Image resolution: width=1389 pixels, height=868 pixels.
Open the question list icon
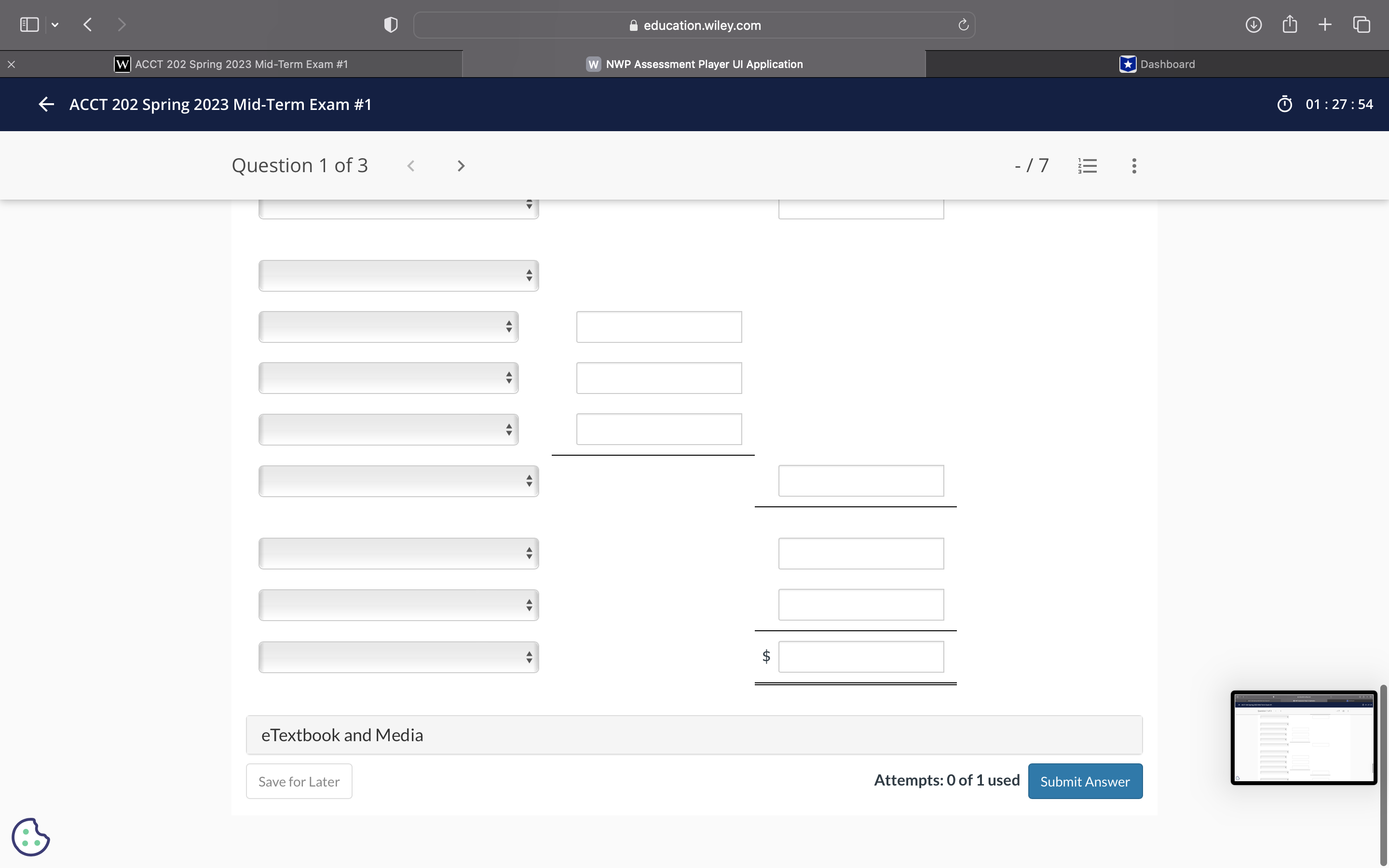[1087, 166]
